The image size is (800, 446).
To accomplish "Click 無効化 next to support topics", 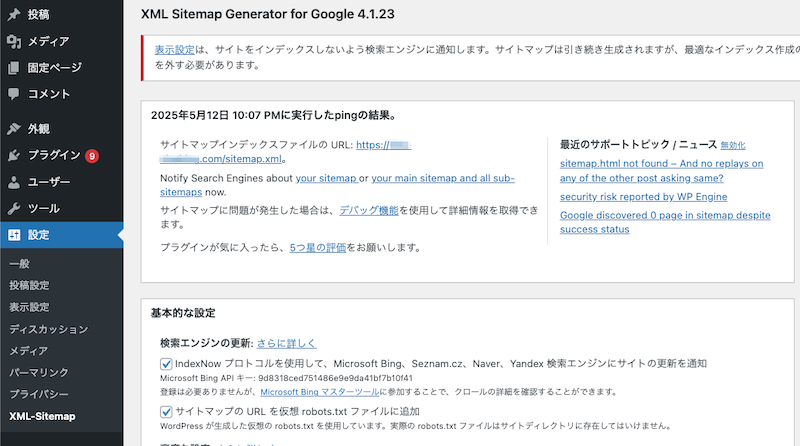I will [x=733, y=146].
